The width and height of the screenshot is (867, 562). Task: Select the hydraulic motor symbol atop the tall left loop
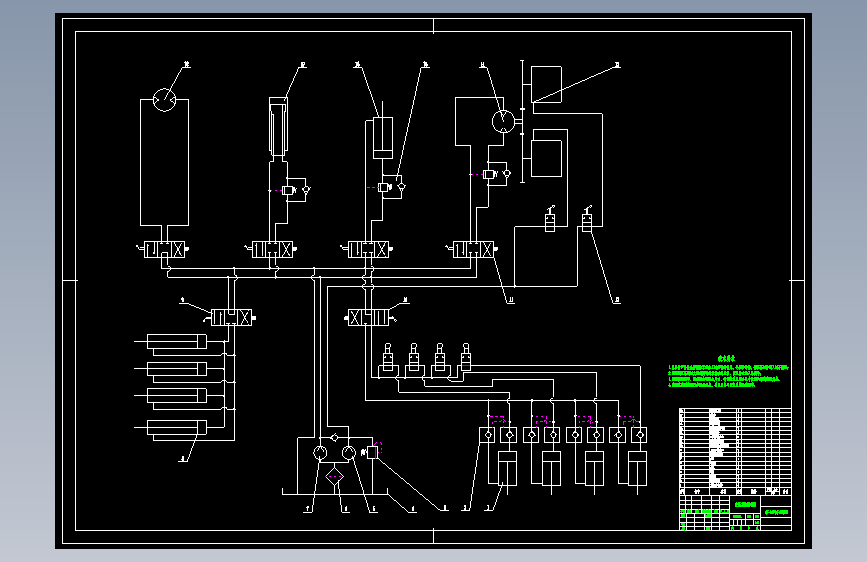pyautogui.click(x=164, y=100)
